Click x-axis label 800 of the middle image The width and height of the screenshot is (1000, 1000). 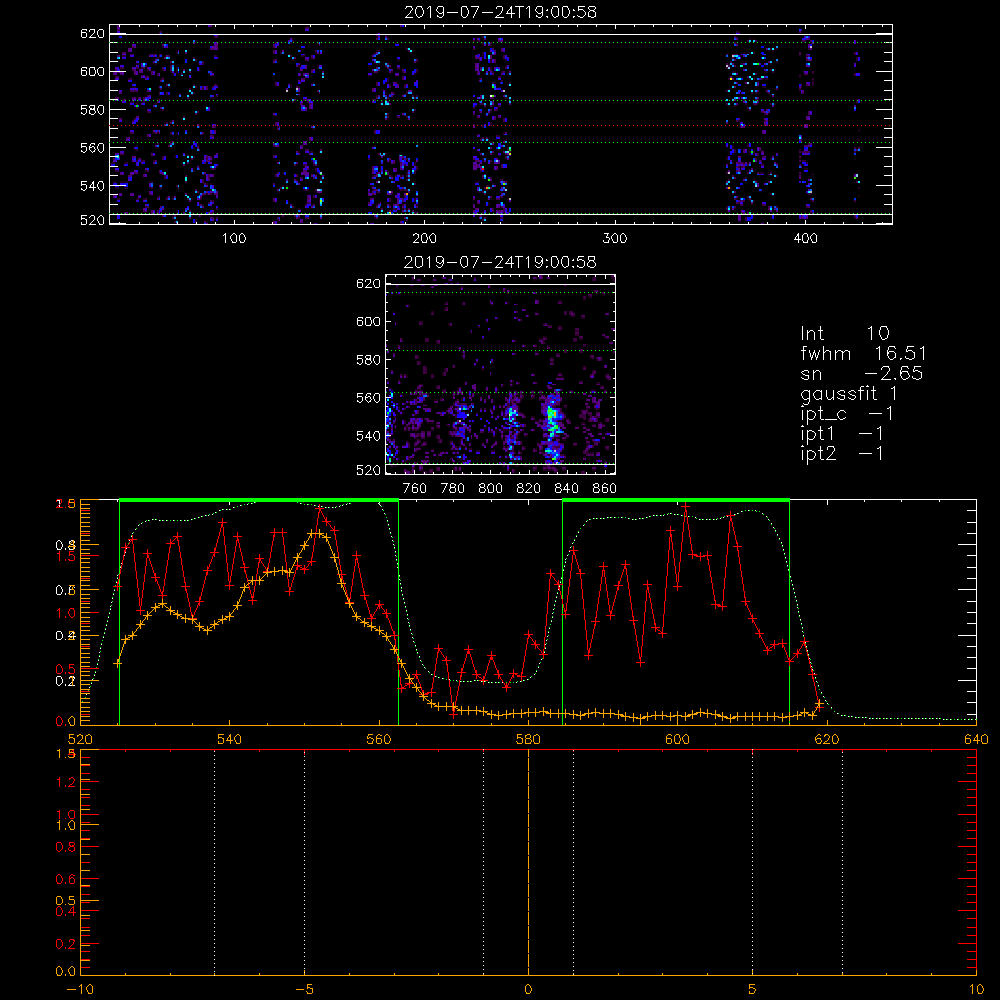coord(490,489)
